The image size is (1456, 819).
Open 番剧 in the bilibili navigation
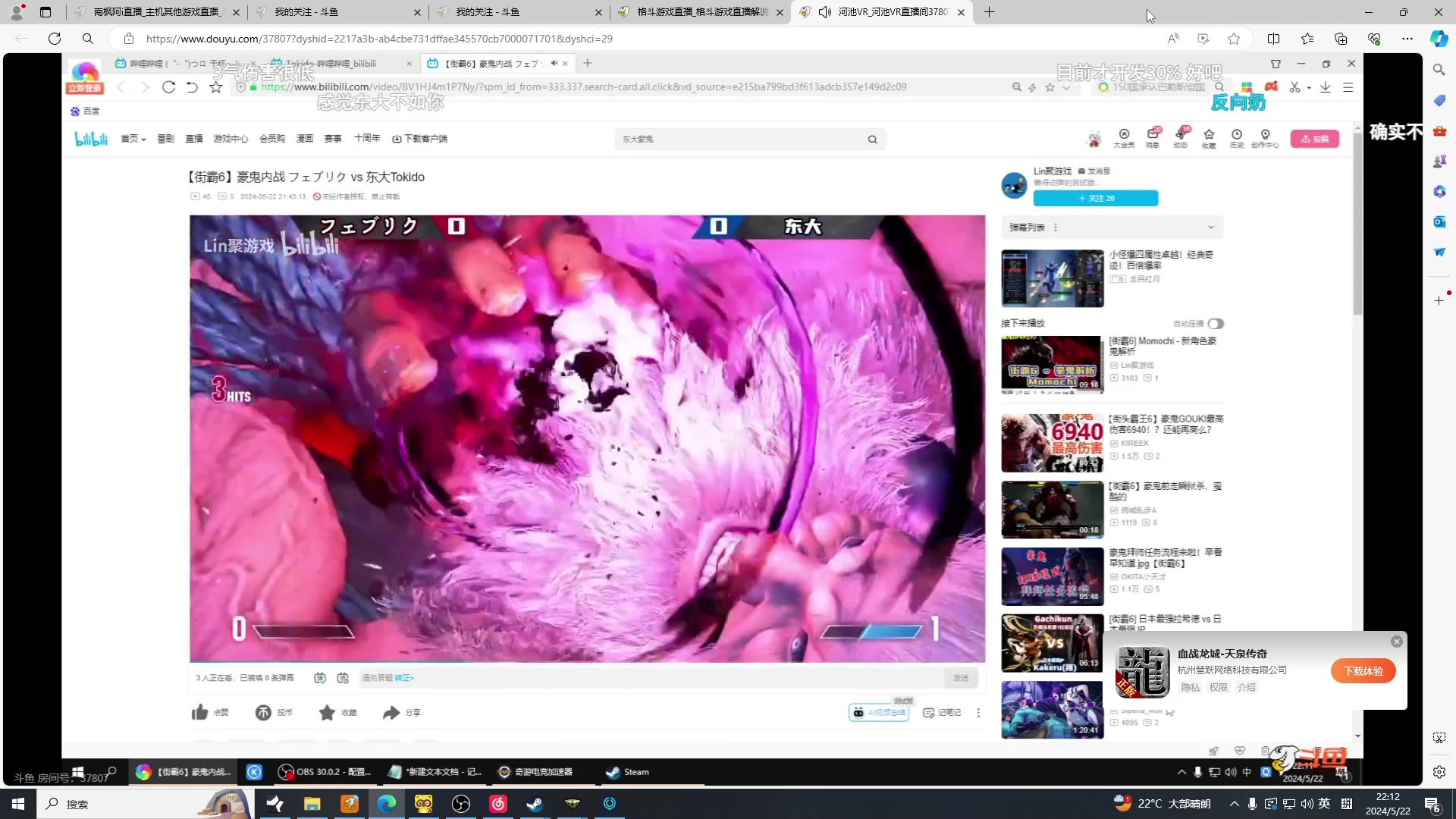click(165, 139)
